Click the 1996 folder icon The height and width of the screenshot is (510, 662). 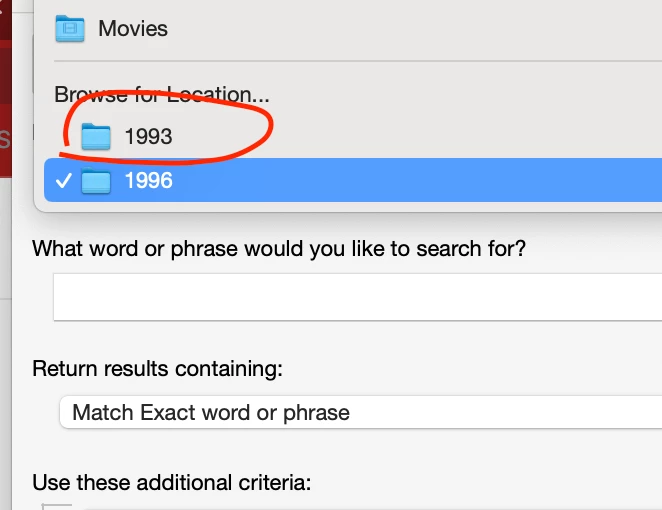(96, 181)
